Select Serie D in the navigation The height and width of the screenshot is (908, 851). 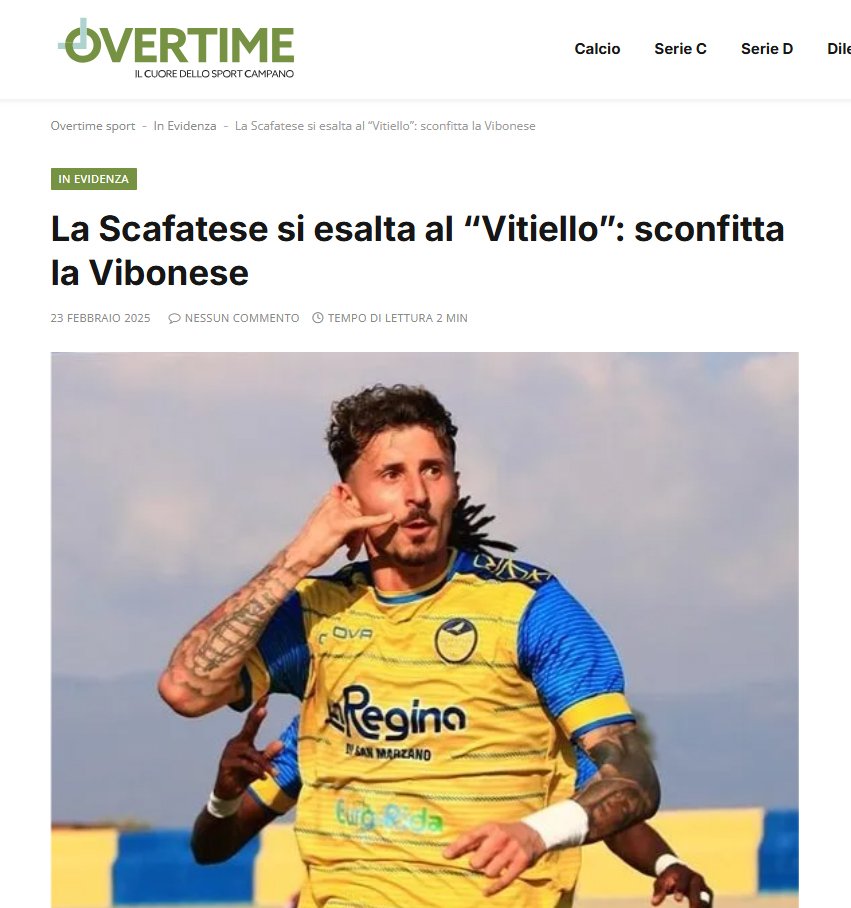coord(766,49)
